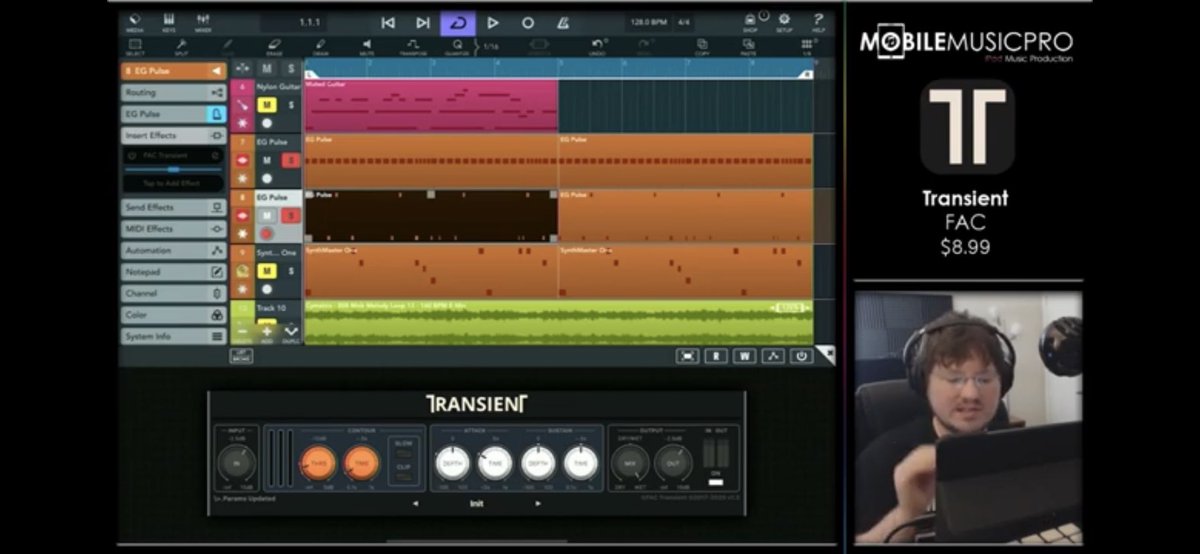This screenshot has height=554, width=1200.
Task: Click the Paste tool
Action: pyautogui.click(x=749, y=47)
